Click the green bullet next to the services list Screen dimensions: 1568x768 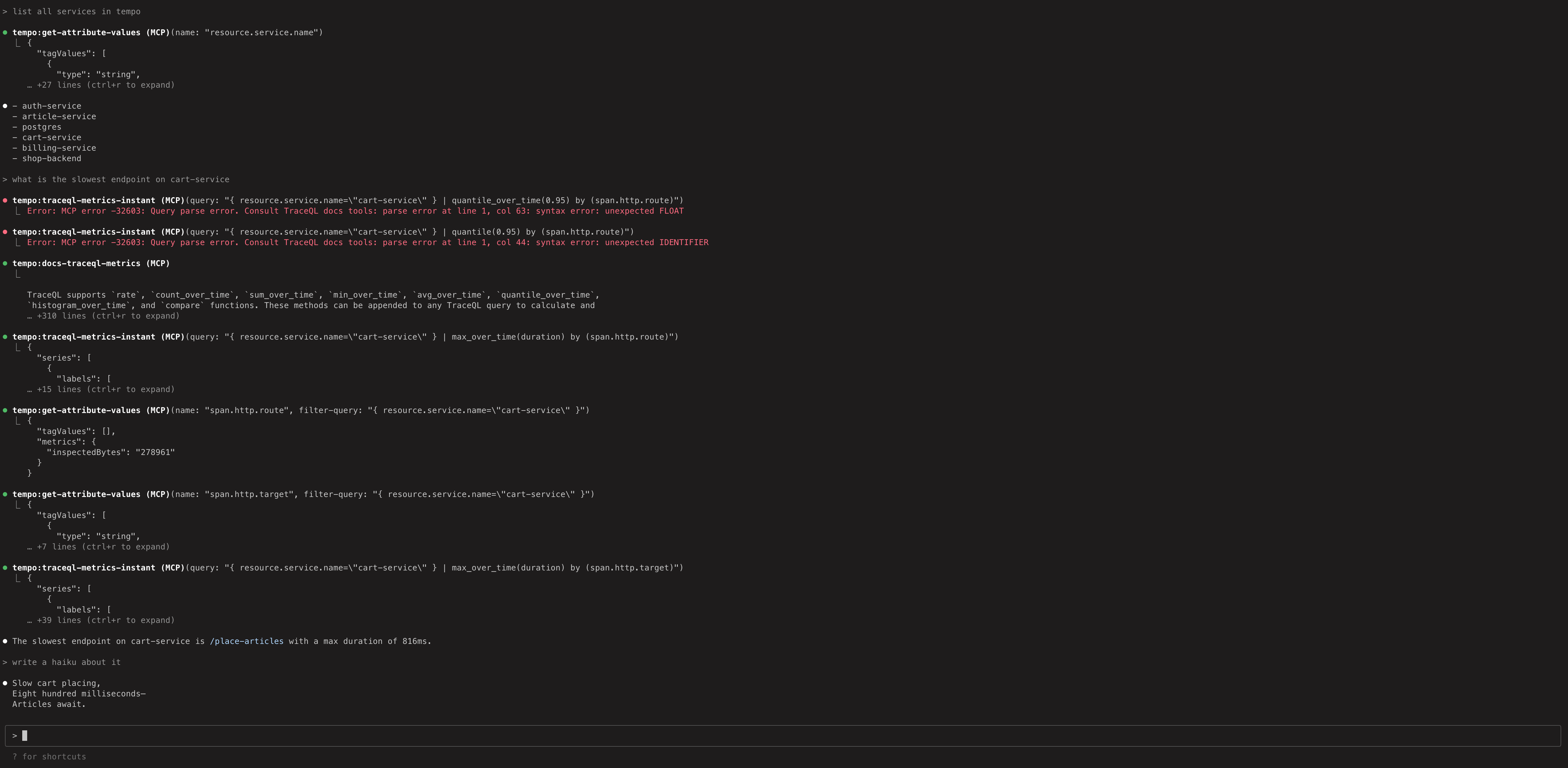[x=6, y=105]
